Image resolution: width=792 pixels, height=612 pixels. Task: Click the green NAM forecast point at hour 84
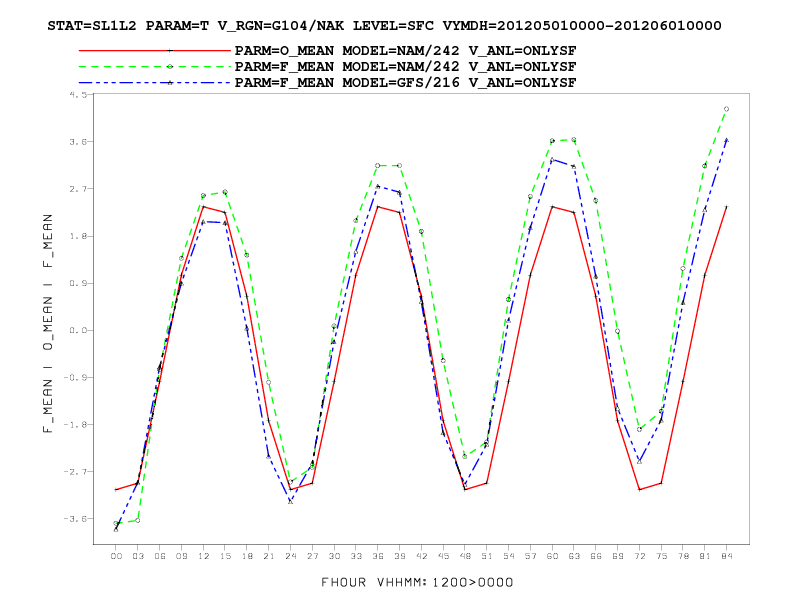pyautogui.click(x=726, y=109)
